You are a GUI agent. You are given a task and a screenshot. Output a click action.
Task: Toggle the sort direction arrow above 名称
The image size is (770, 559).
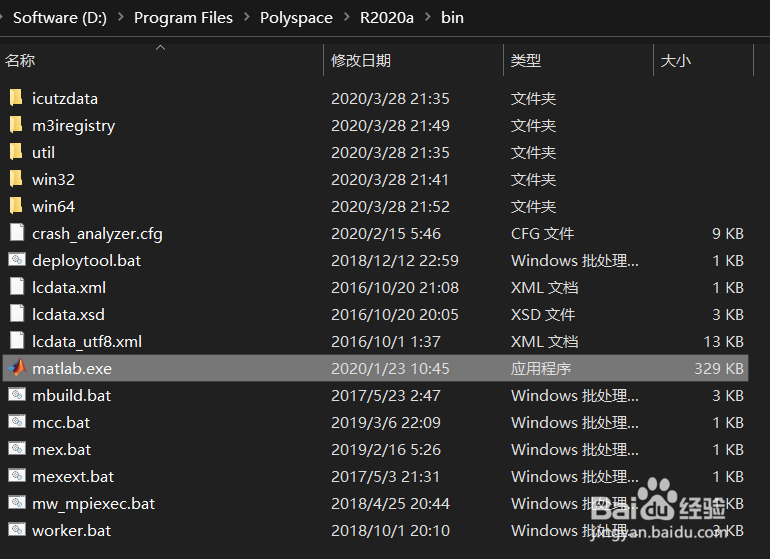[x=161, y=48]
